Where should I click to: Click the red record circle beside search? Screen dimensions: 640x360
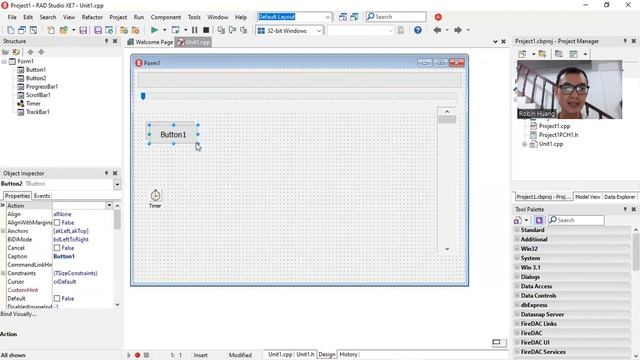click(x=438, y=17)
